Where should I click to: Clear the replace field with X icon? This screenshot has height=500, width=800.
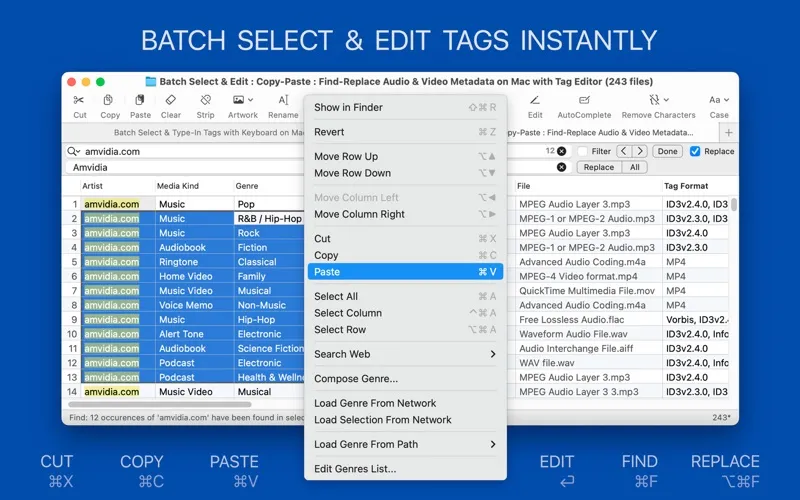561,167
